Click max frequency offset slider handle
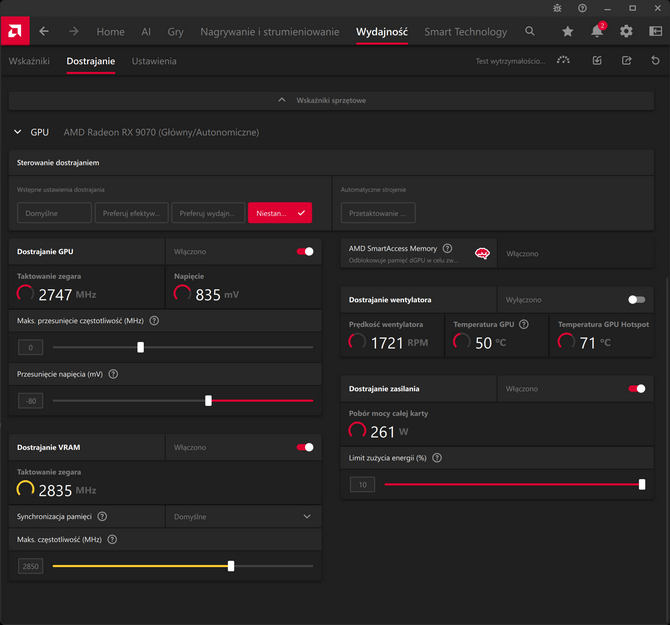 141,347
